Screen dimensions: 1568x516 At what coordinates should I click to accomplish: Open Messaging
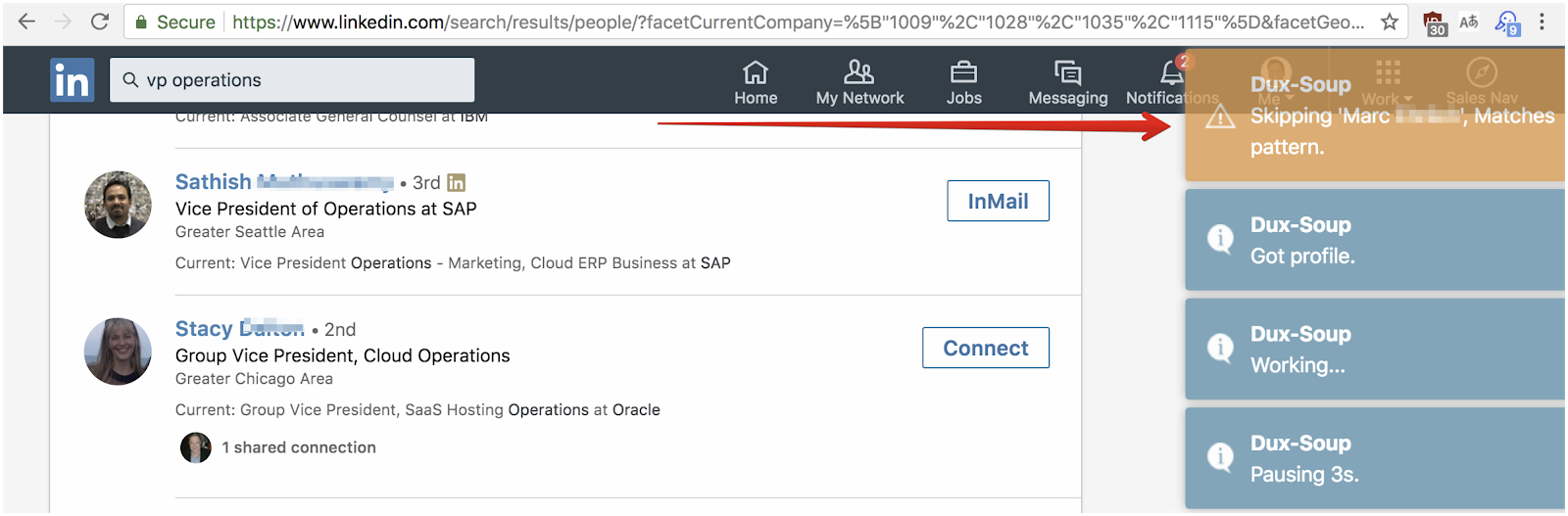click(1067, 83)
